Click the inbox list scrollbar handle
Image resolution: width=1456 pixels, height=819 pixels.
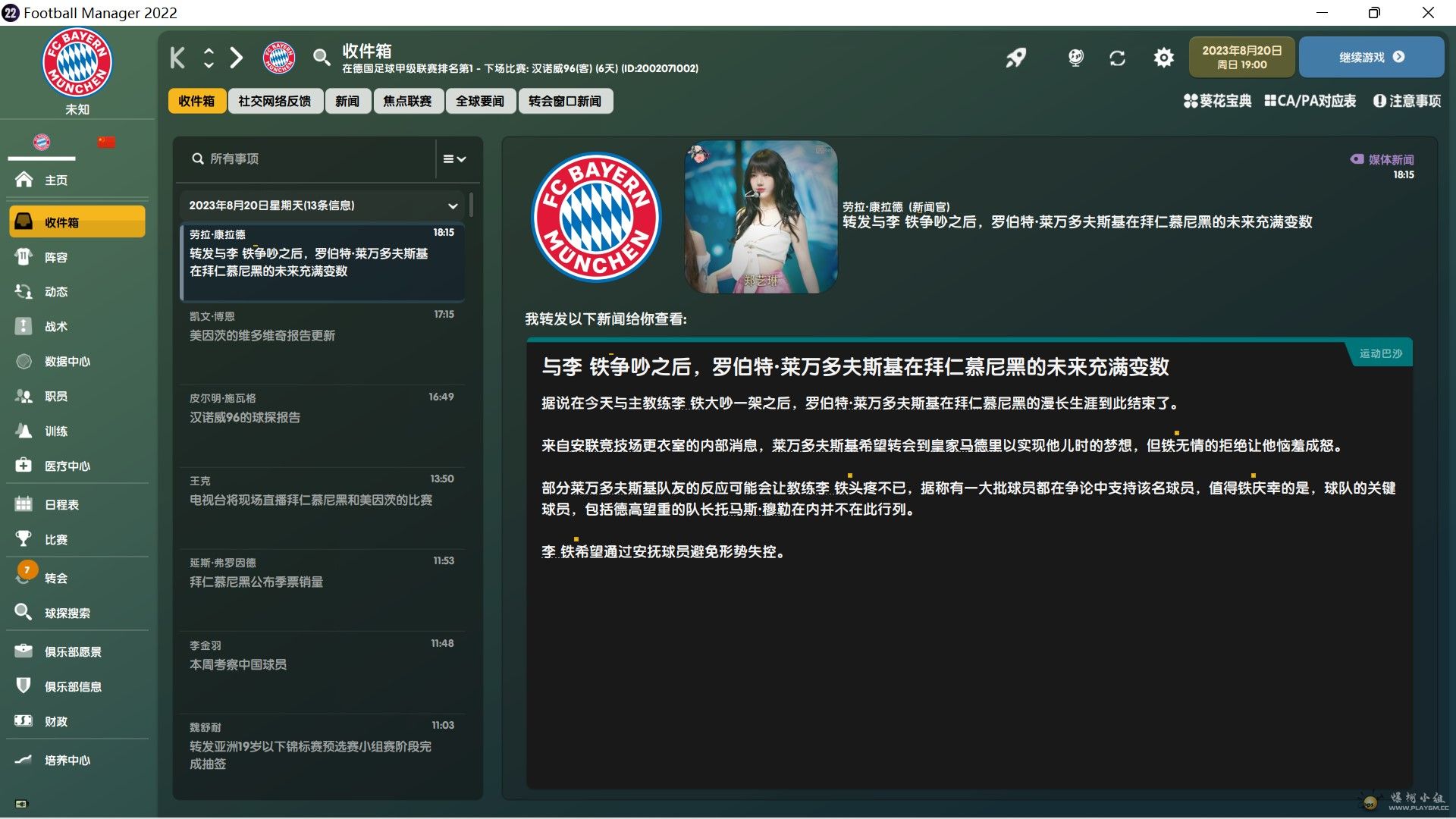pyautogui.click(x=472, y=205)
